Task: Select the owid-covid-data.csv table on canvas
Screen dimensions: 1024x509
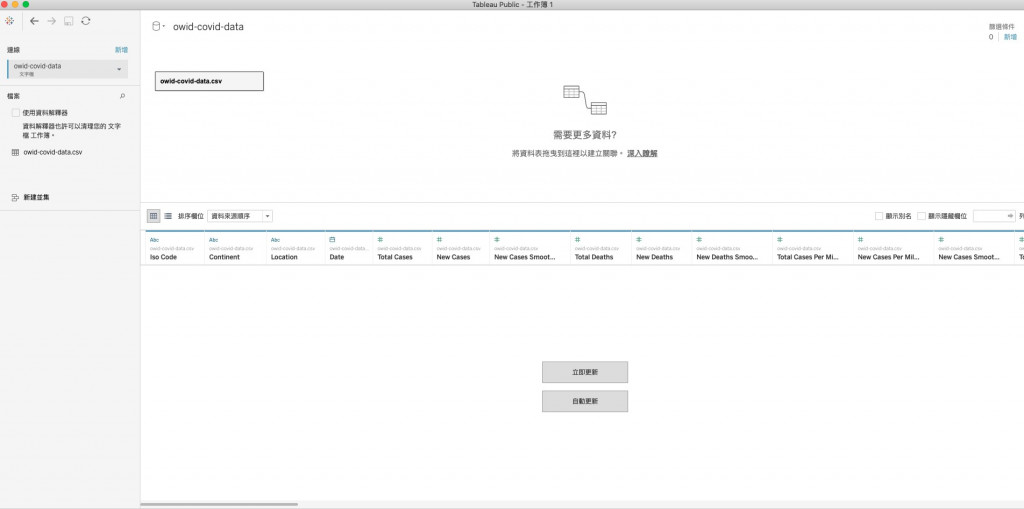Action: click(x=209, y=81)
